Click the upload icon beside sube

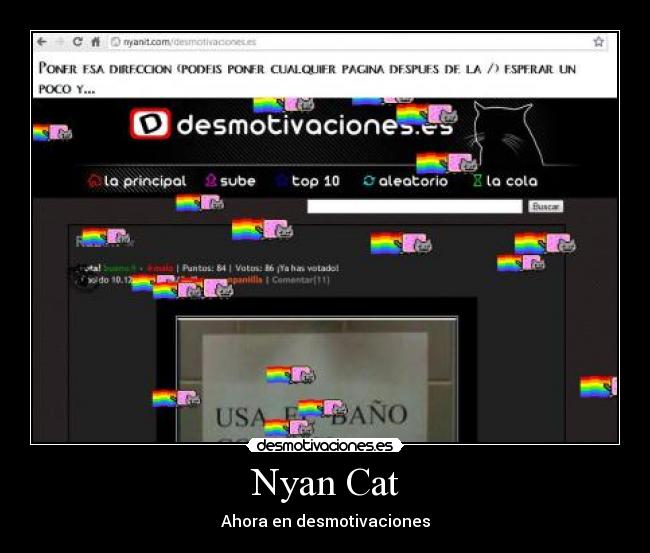click(211, 180)
